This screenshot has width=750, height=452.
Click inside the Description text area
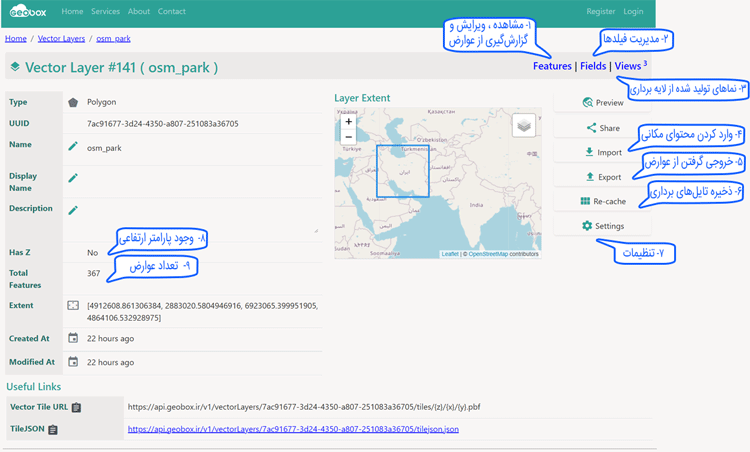coord(200,216)
